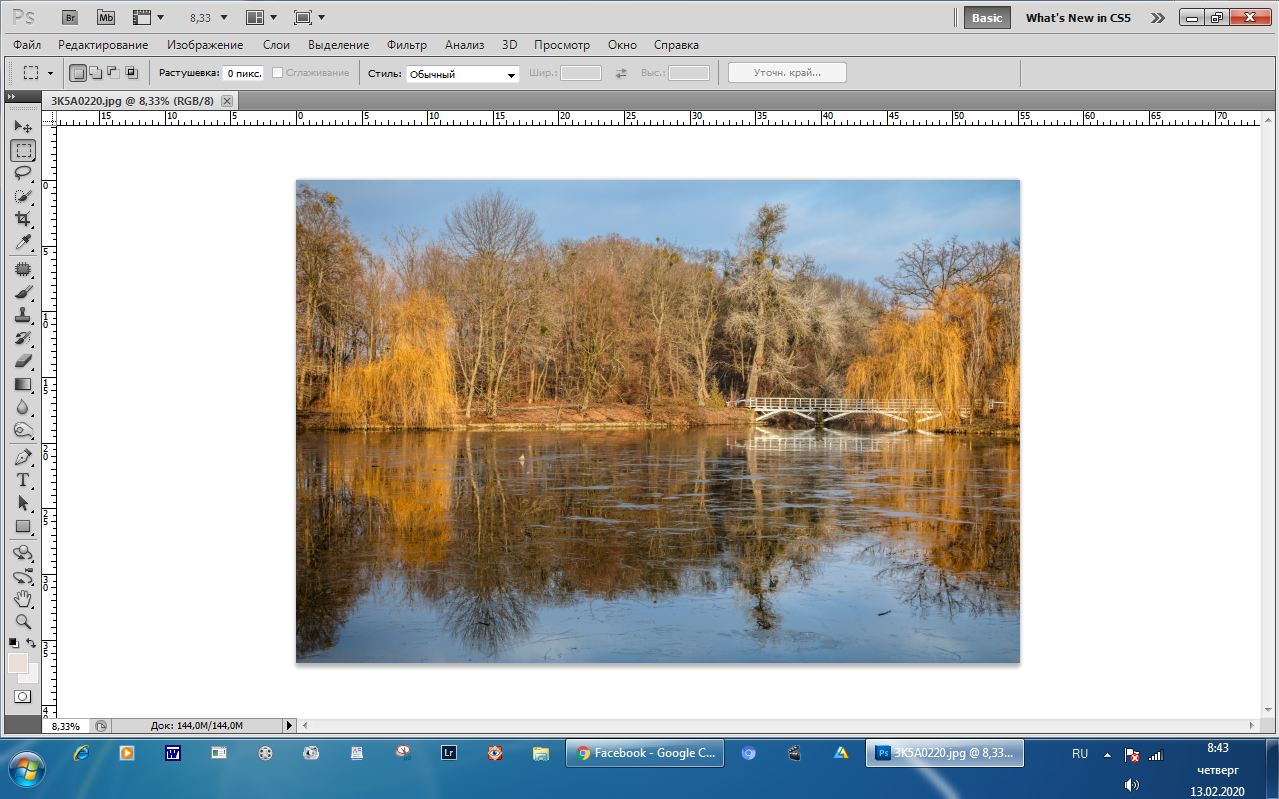The height and width of the screenshot is (799, 1279).
Task: Open the Стиль dropdown showing Обычный
Action: point(462,74)
